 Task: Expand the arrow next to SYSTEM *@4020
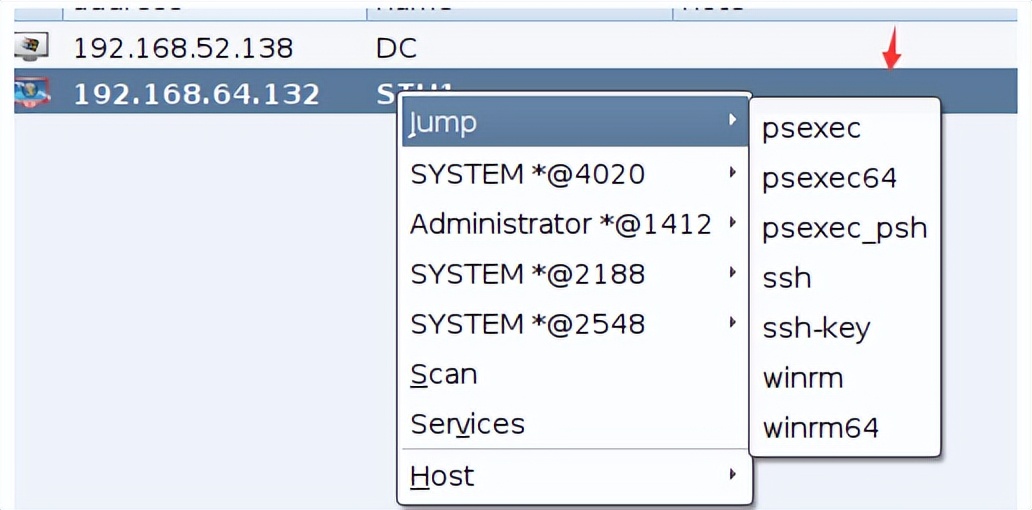[x=732, y=172]
